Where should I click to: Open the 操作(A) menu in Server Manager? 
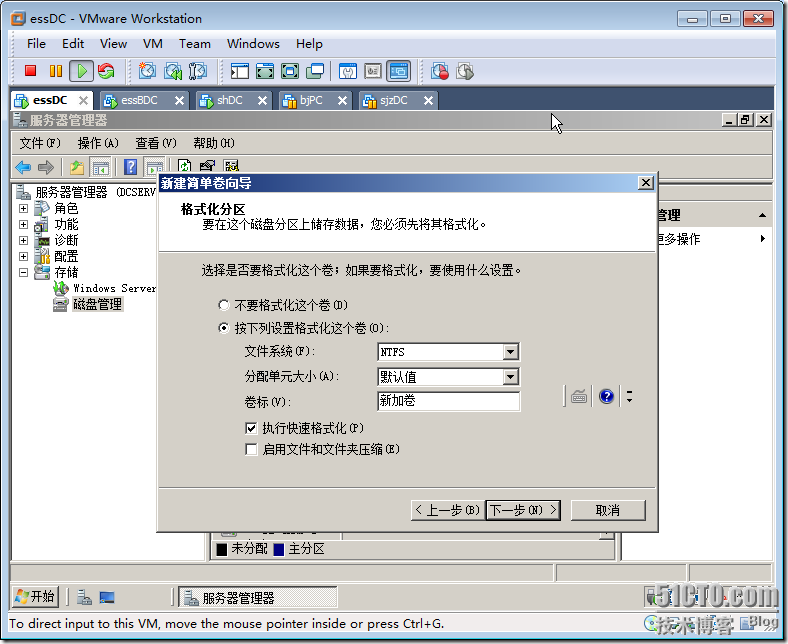[x=98, y=143]
